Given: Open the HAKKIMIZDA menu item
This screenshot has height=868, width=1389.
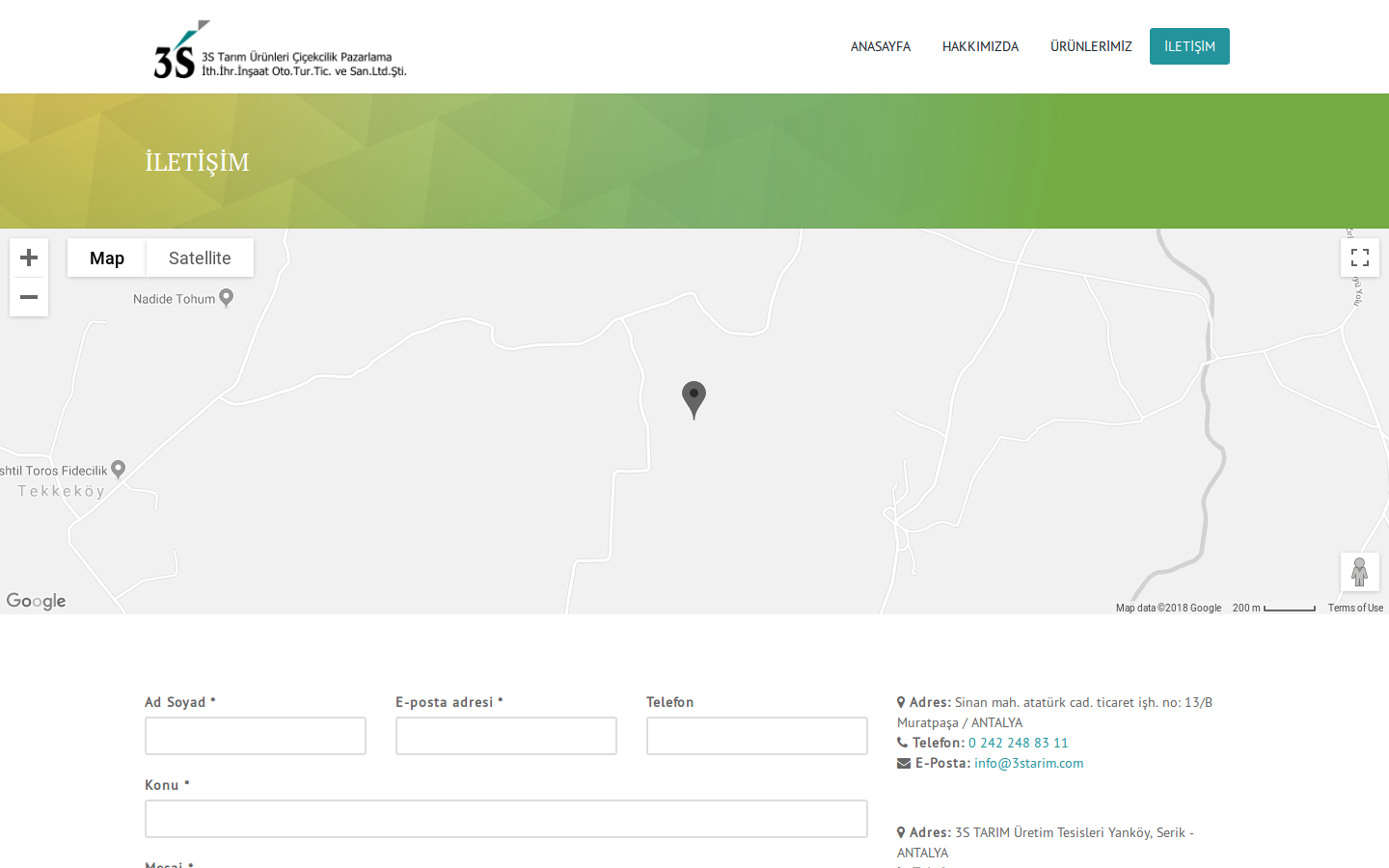Looking at the screenshot, I should [x=980, y=46].
